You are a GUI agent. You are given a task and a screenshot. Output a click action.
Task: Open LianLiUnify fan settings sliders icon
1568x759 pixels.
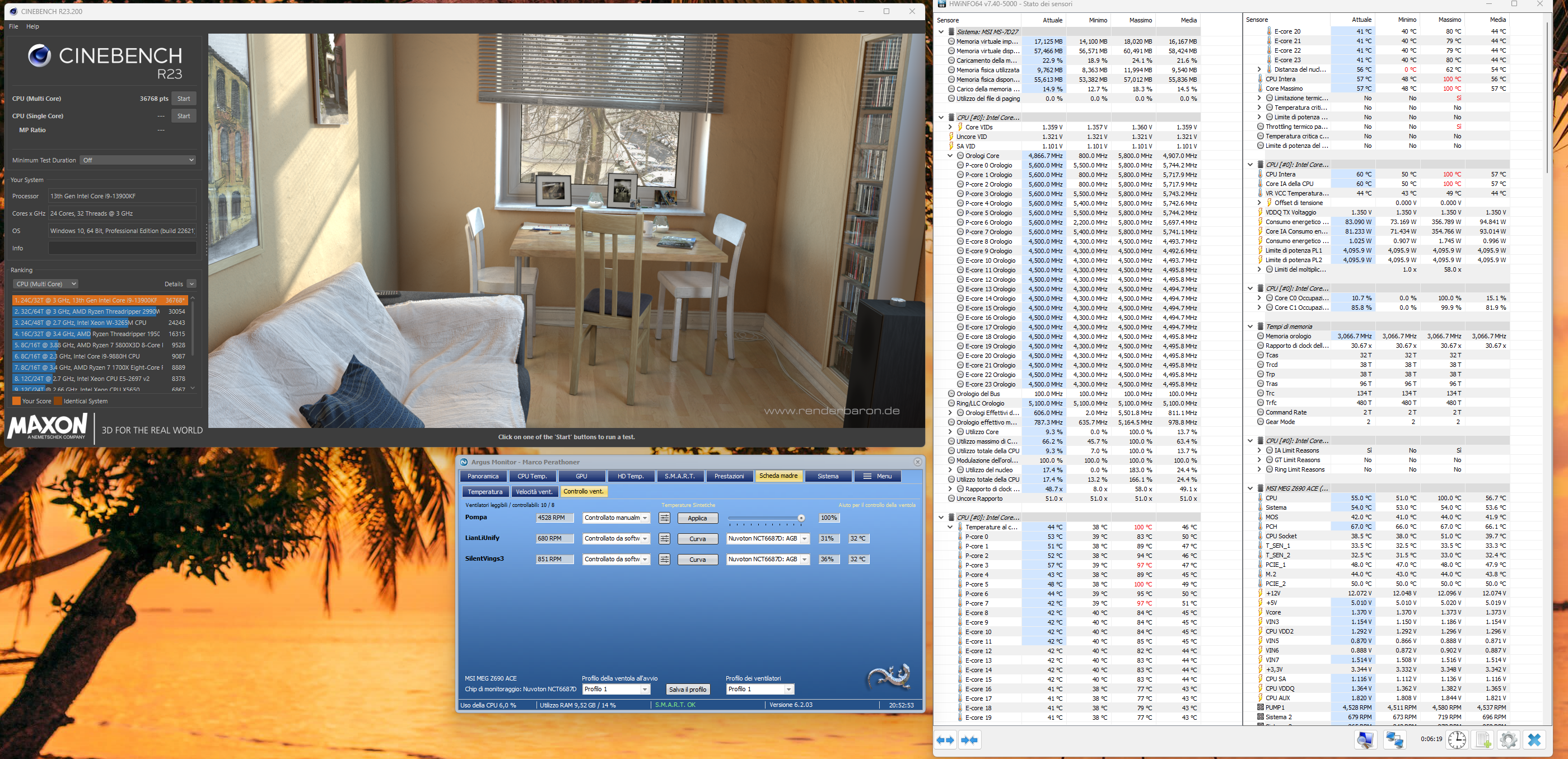[664, 539]
